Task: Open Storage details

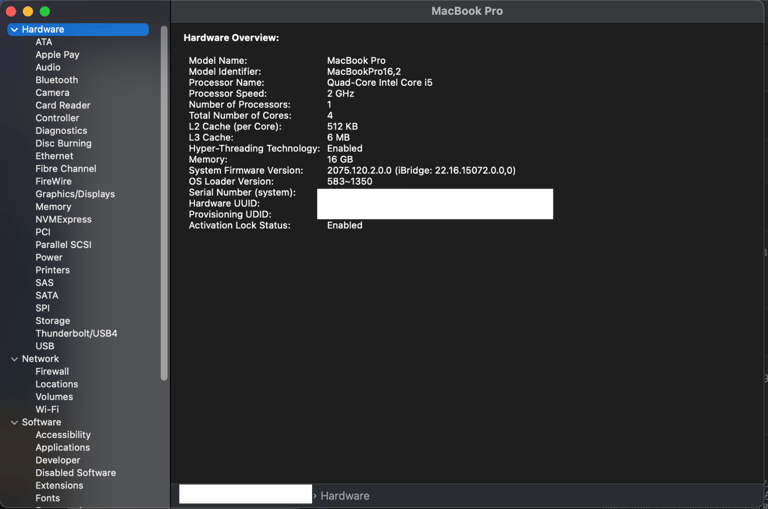Action: [53, 321]
